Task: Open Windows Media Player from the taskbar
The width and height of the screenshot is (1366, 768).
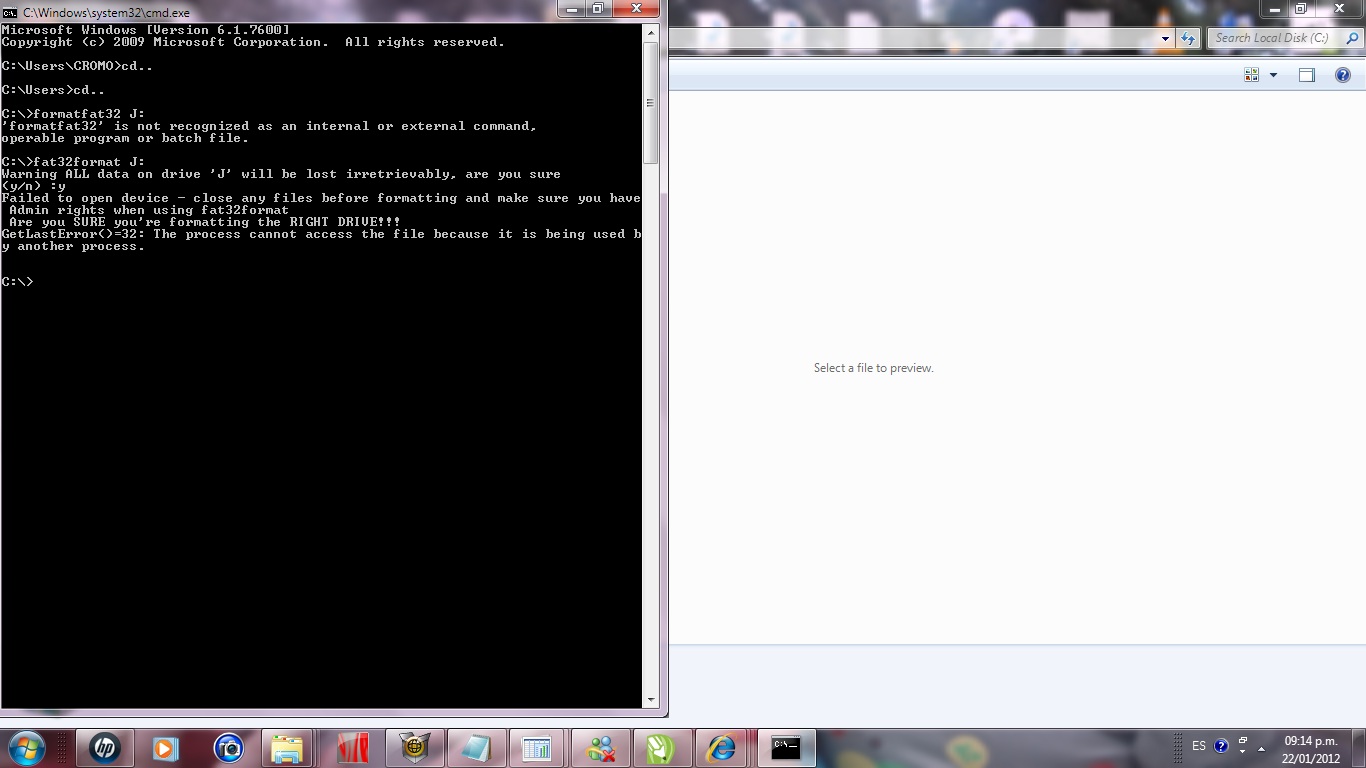Action: click(166, 747)
